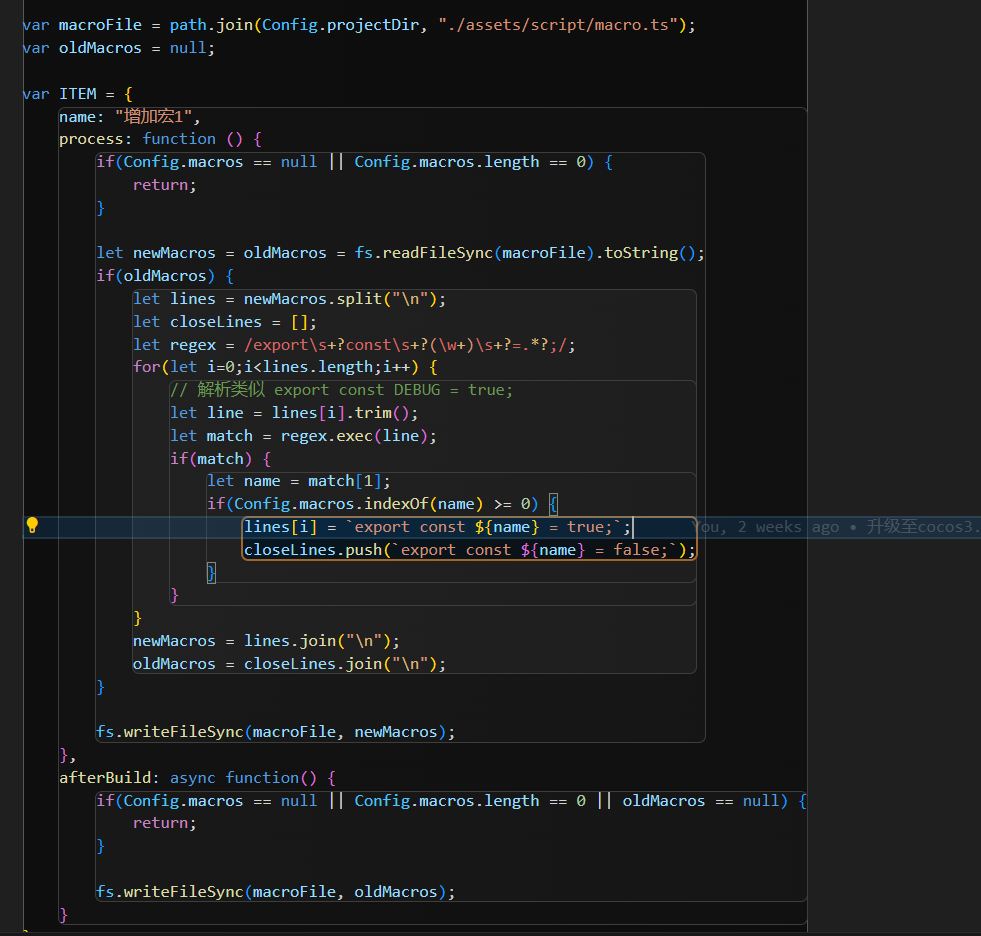Click 'afterBuild: async function()' line
The image size is (981, 936).
198,778
